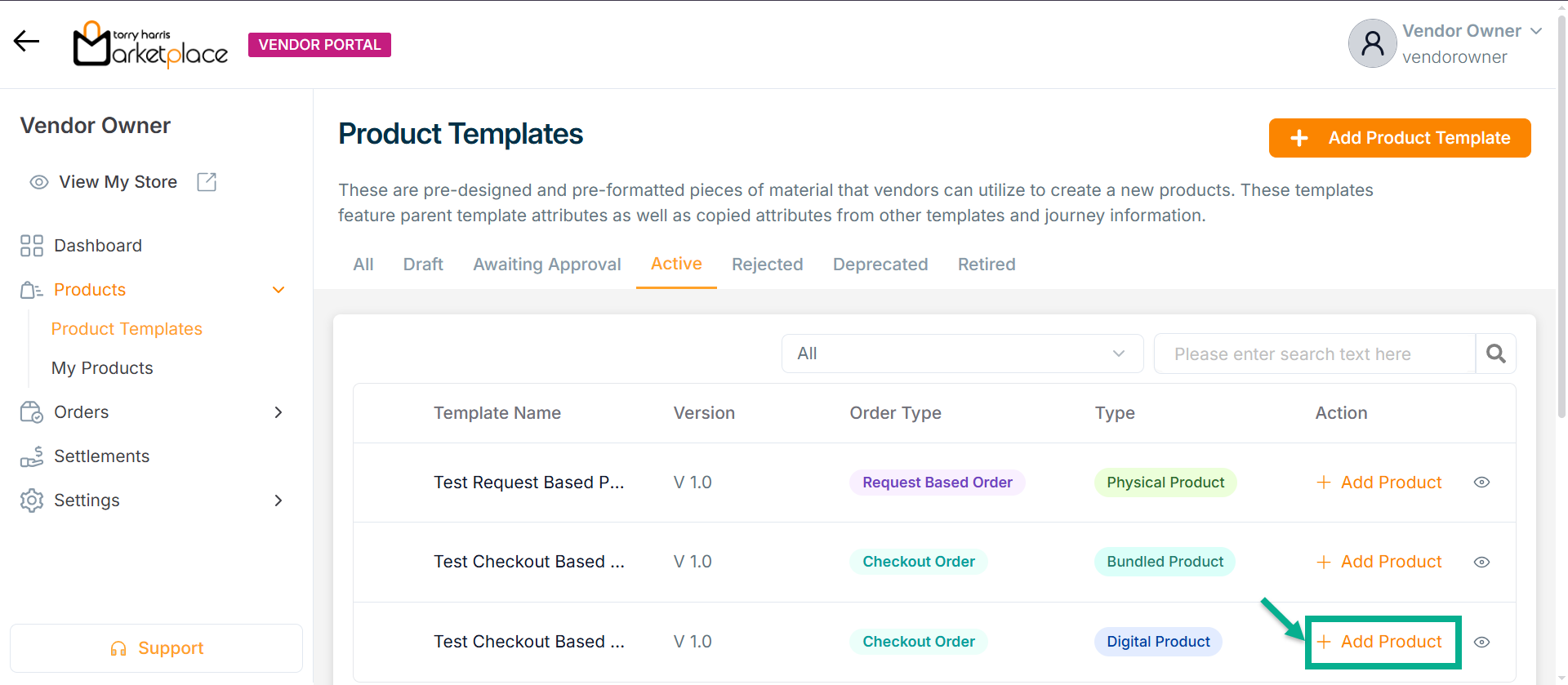Viewport: 1568px width, 685px height.
Task: Click the Settings gear icon
Action: (32, 500)
